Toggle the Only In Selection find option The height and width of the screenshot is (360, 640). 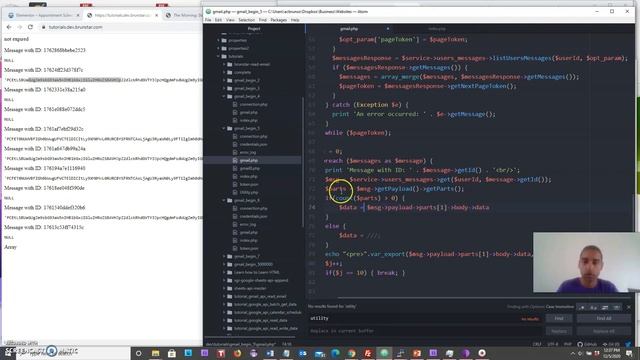605,307
